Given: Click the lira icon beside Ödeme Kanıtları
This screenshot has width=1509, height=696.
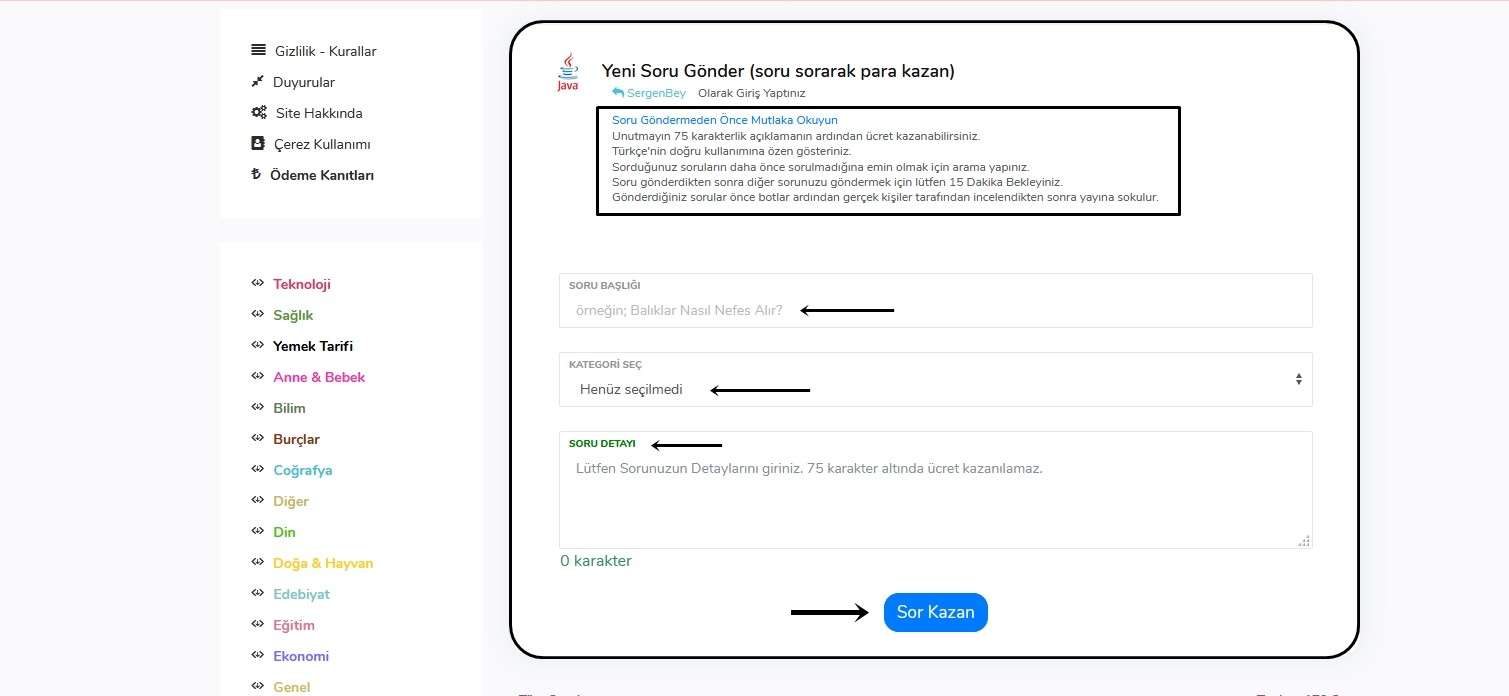Looking at the screenshot, I should (x=256, y=175).
